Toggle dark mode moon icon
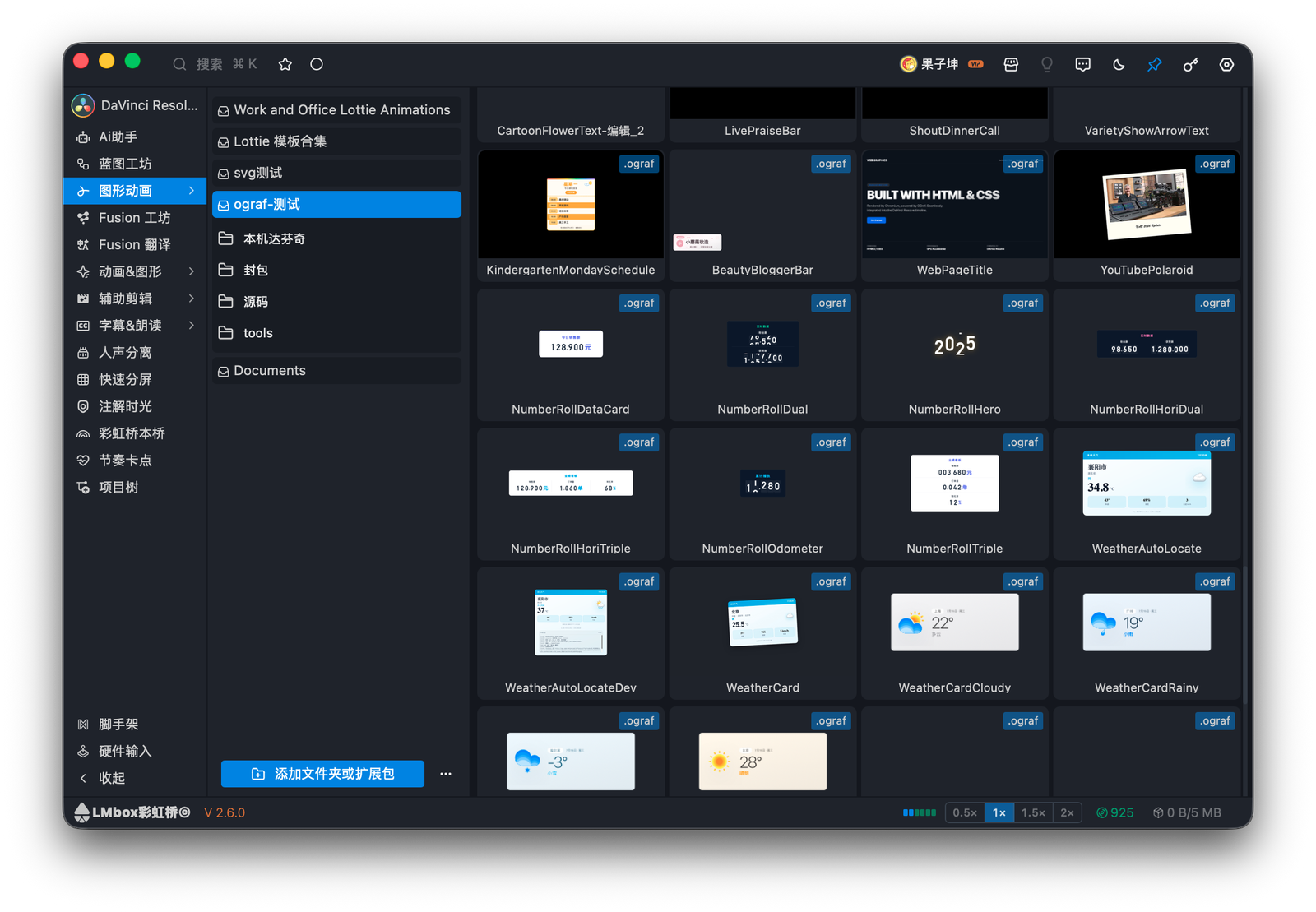This screenshot has height=912, width=1316. click(1119, 64)
